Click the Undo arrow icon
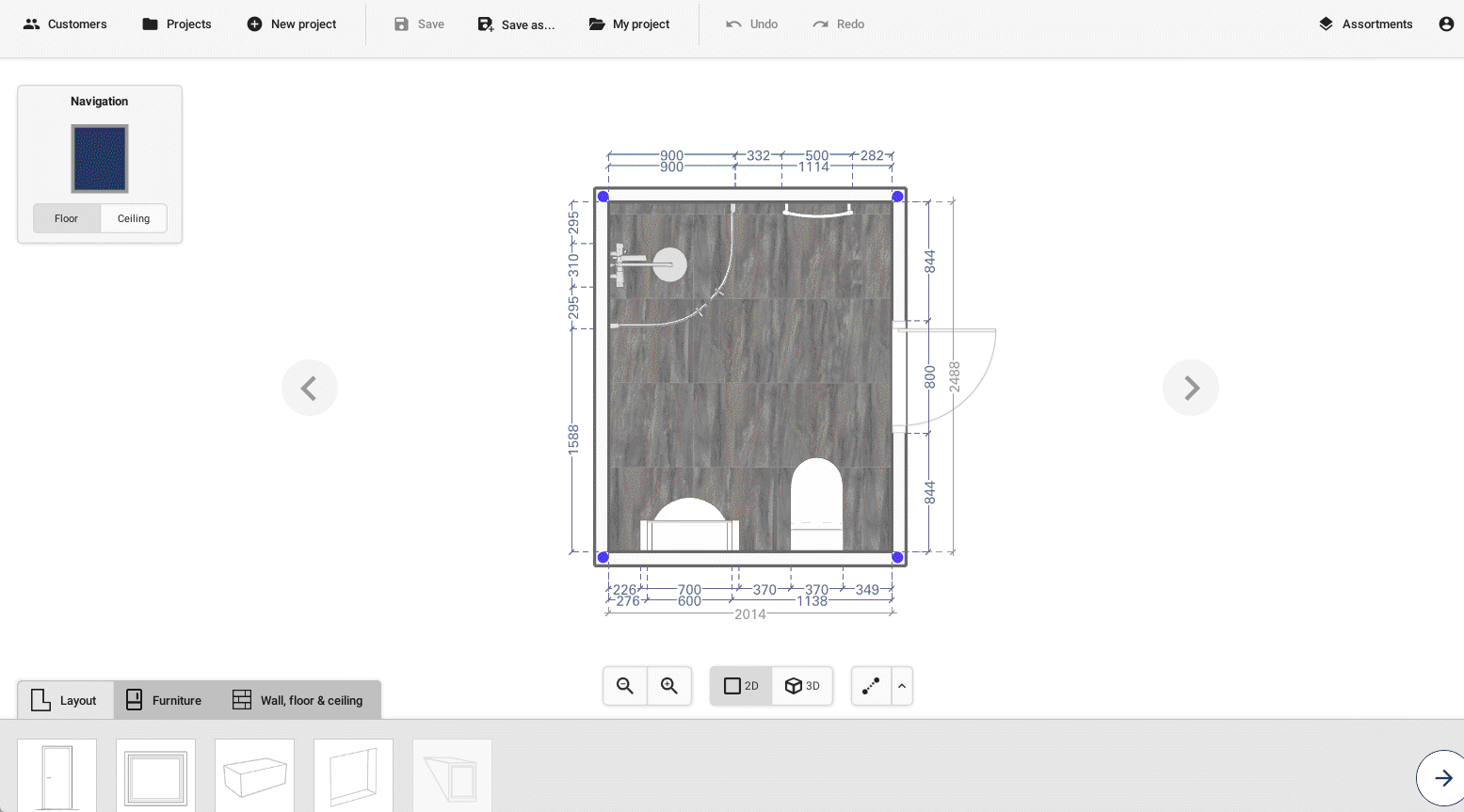Image resolution: width=1464 pixels, height=812 pixels. click(x=733, y=24)
